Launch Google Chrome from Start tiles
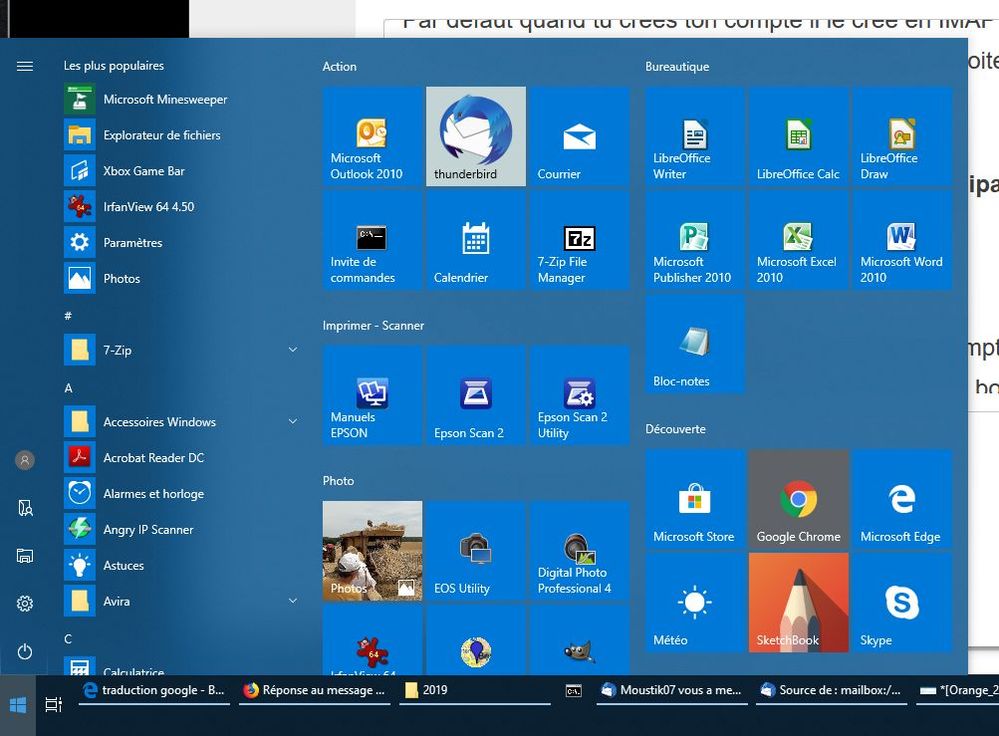Screen dimensions: 999x736 pyautogui.click(x=798, y=499)
